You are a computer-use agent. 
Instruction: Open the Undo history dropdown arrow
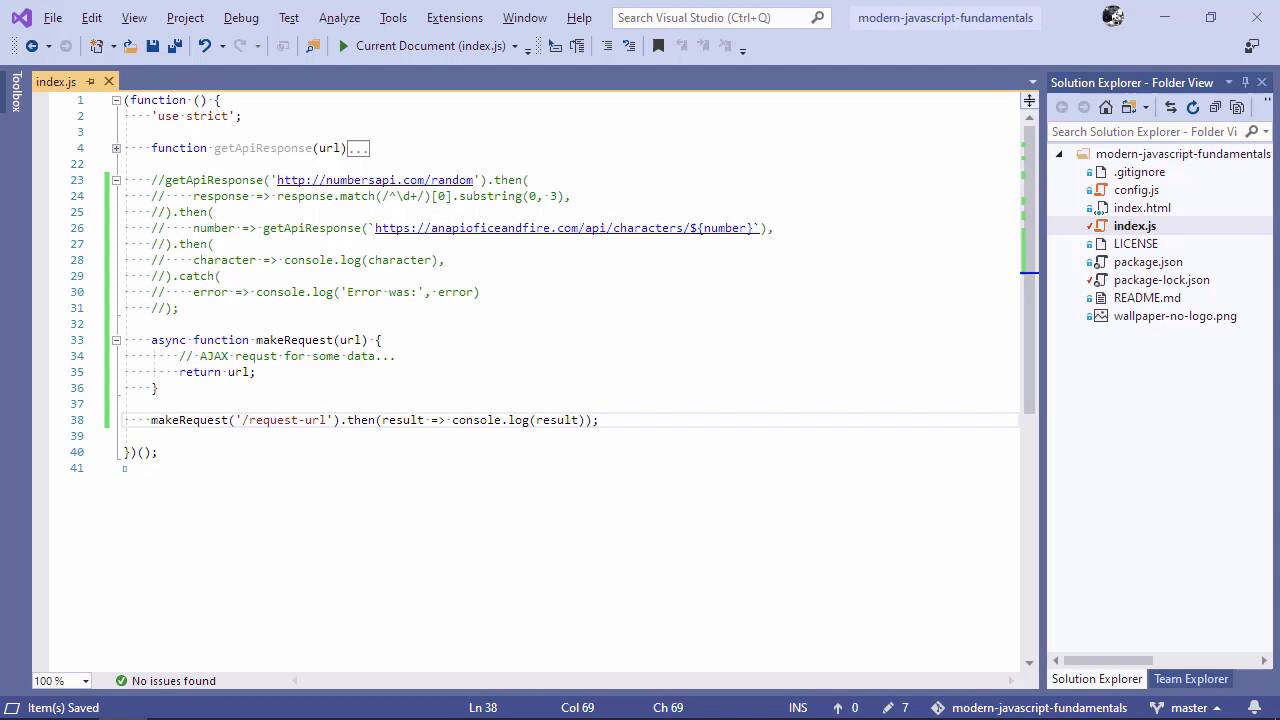tap(222, 46)
